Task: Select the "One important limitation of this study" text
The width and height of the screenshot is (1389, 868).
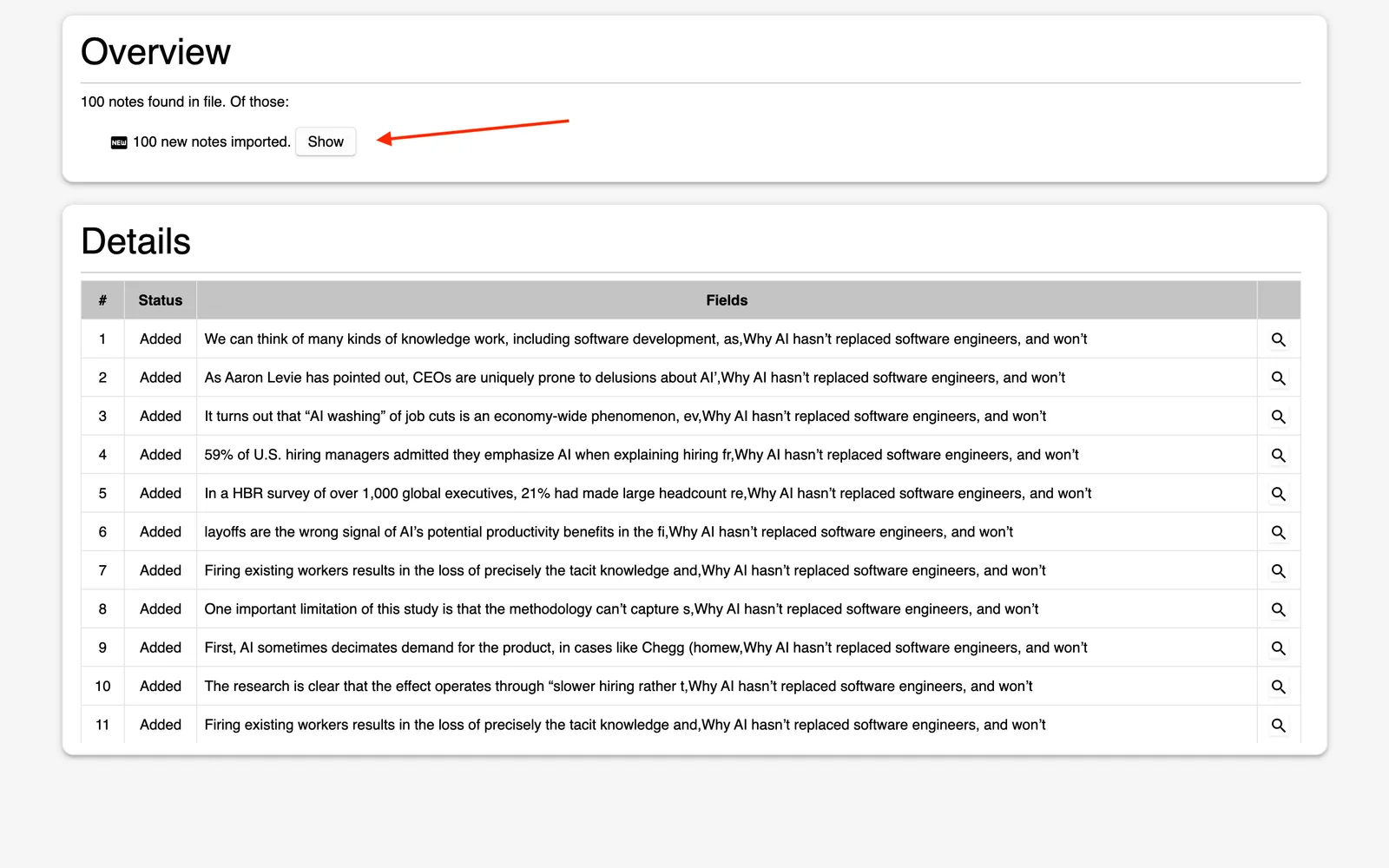Action: [622, 609]
